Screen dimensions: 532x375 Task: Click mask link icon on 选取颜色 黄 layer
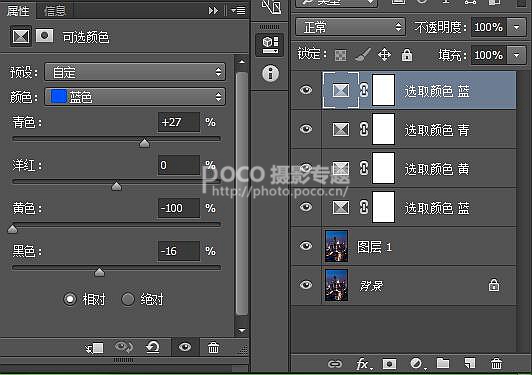364,168
